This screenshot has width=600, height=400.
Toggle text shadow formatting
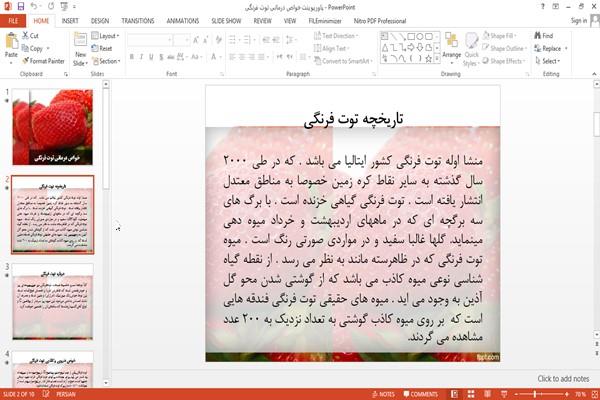tap(161, 57)
